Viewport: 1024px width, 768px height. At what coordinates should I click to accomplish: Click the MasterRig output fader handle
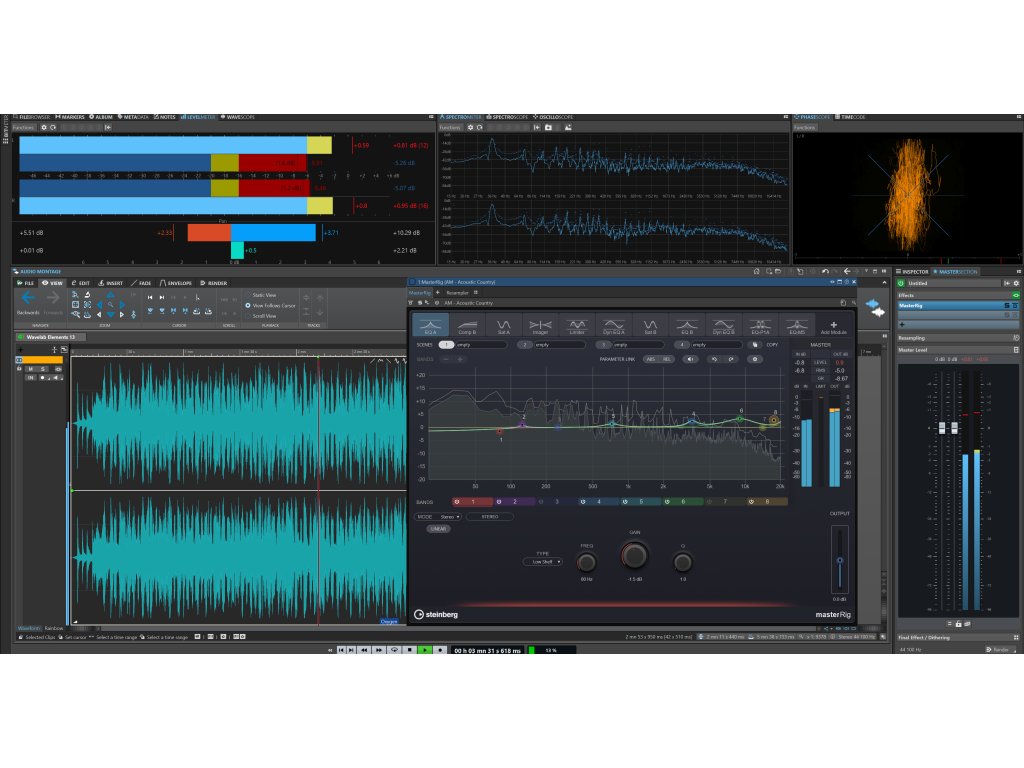840,560
